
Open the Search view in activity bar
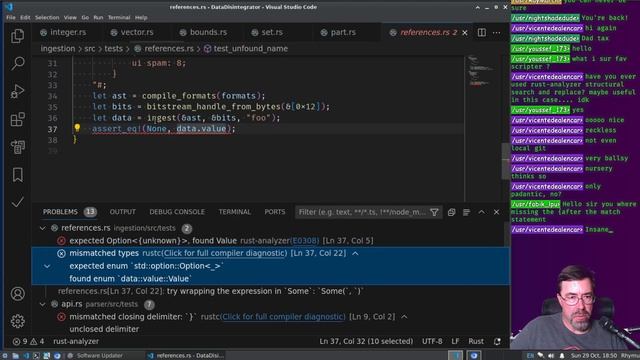coord(18,63)
